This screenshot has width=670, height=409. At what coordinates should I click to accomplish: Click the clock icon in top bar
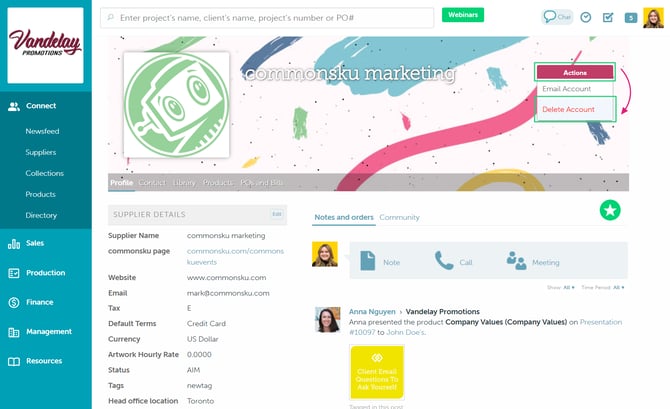pyautogui.click(x=586, y=18)
